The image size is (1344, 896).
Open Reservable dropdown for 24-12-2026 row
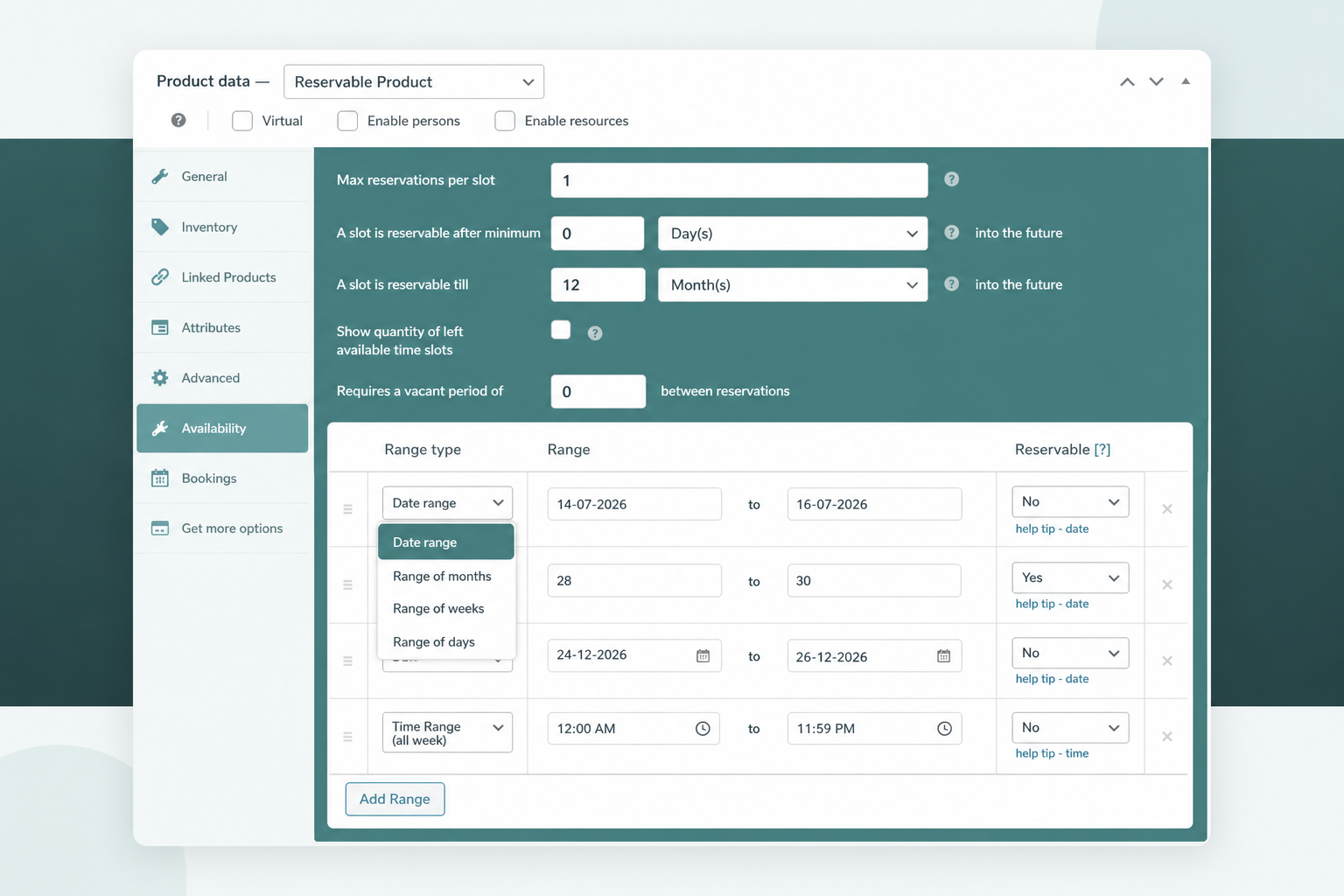[x=1070, y=653]
